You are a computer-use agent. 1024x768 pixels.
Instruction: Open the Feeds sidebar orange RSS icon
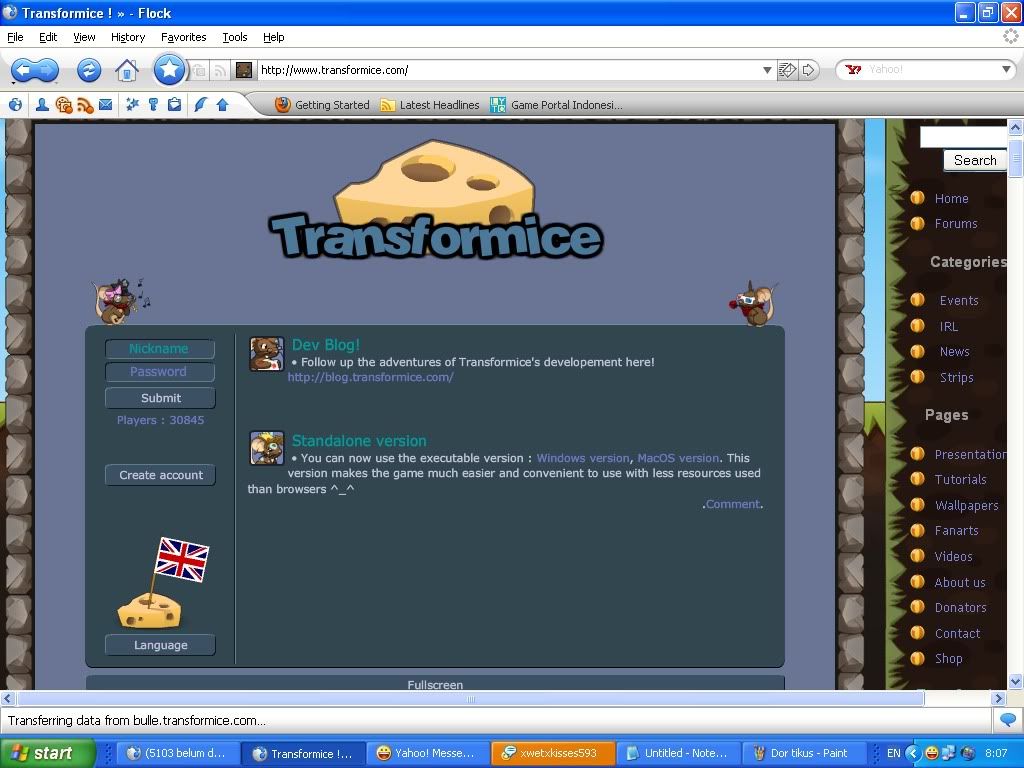click(x=85, y=104)
